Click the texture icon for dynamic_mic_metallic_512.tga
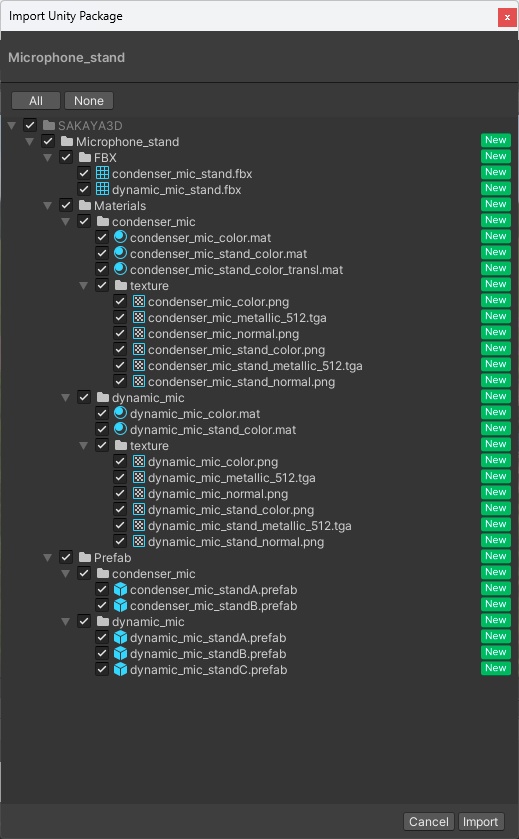Image resolution: width=519 pixels, height=839 pixels. coord(139,477)
